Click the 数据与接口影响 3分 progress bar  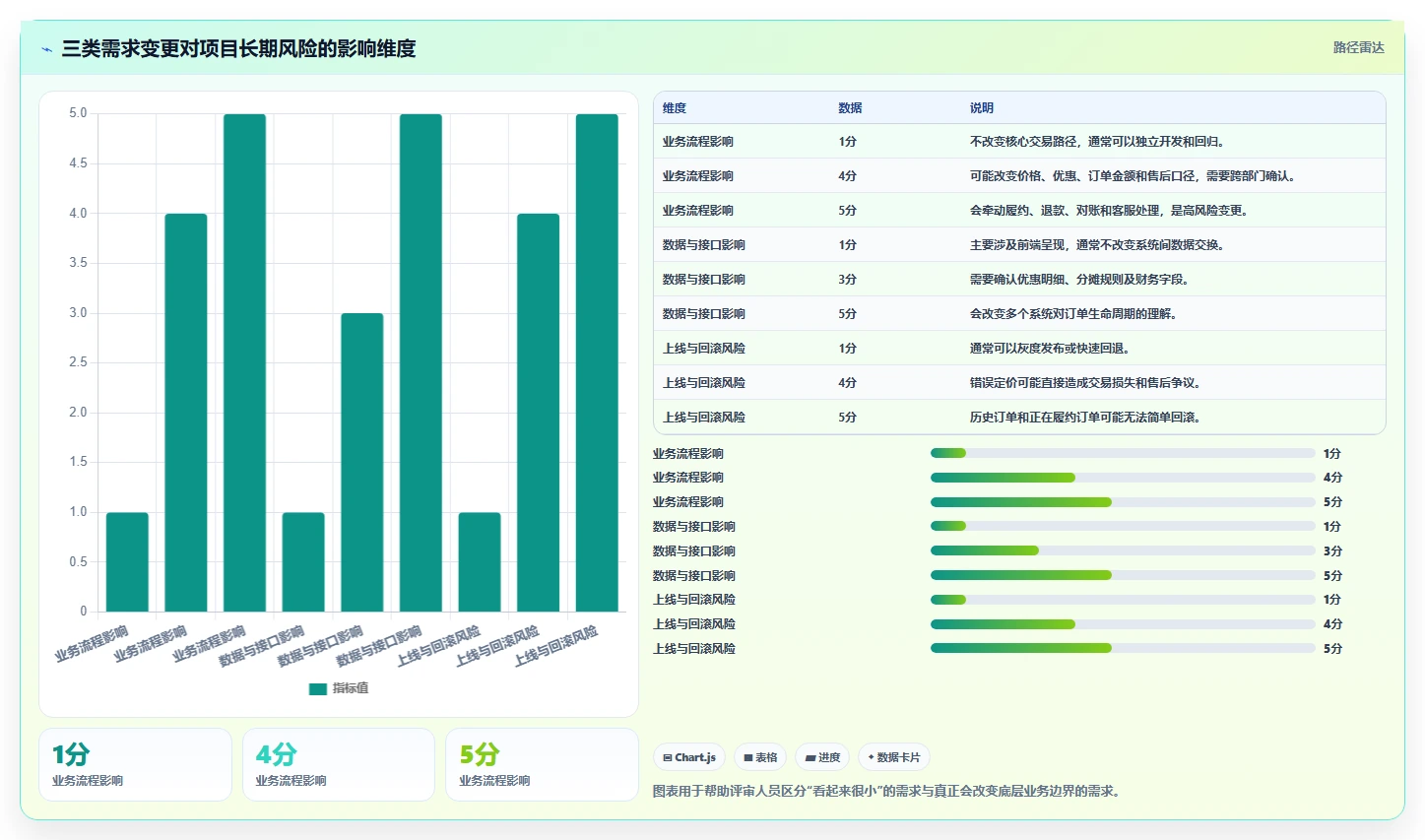(x=1123, y=550)
